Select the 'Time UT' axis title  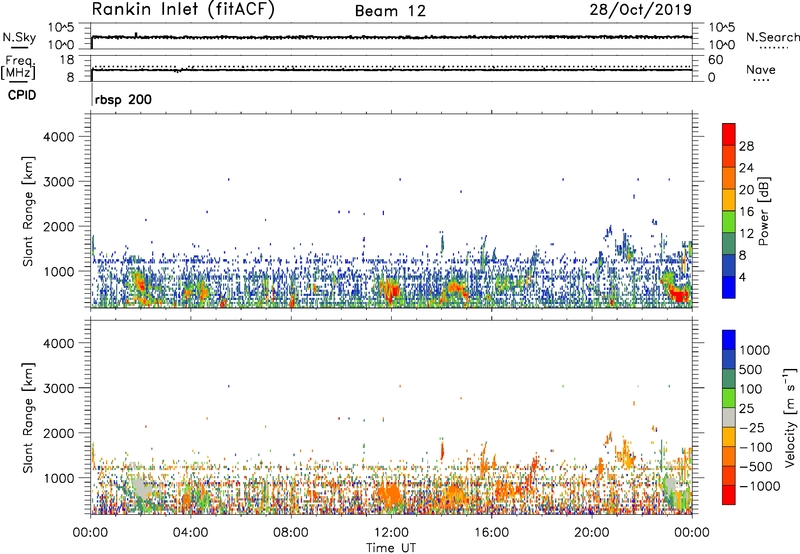391,548
